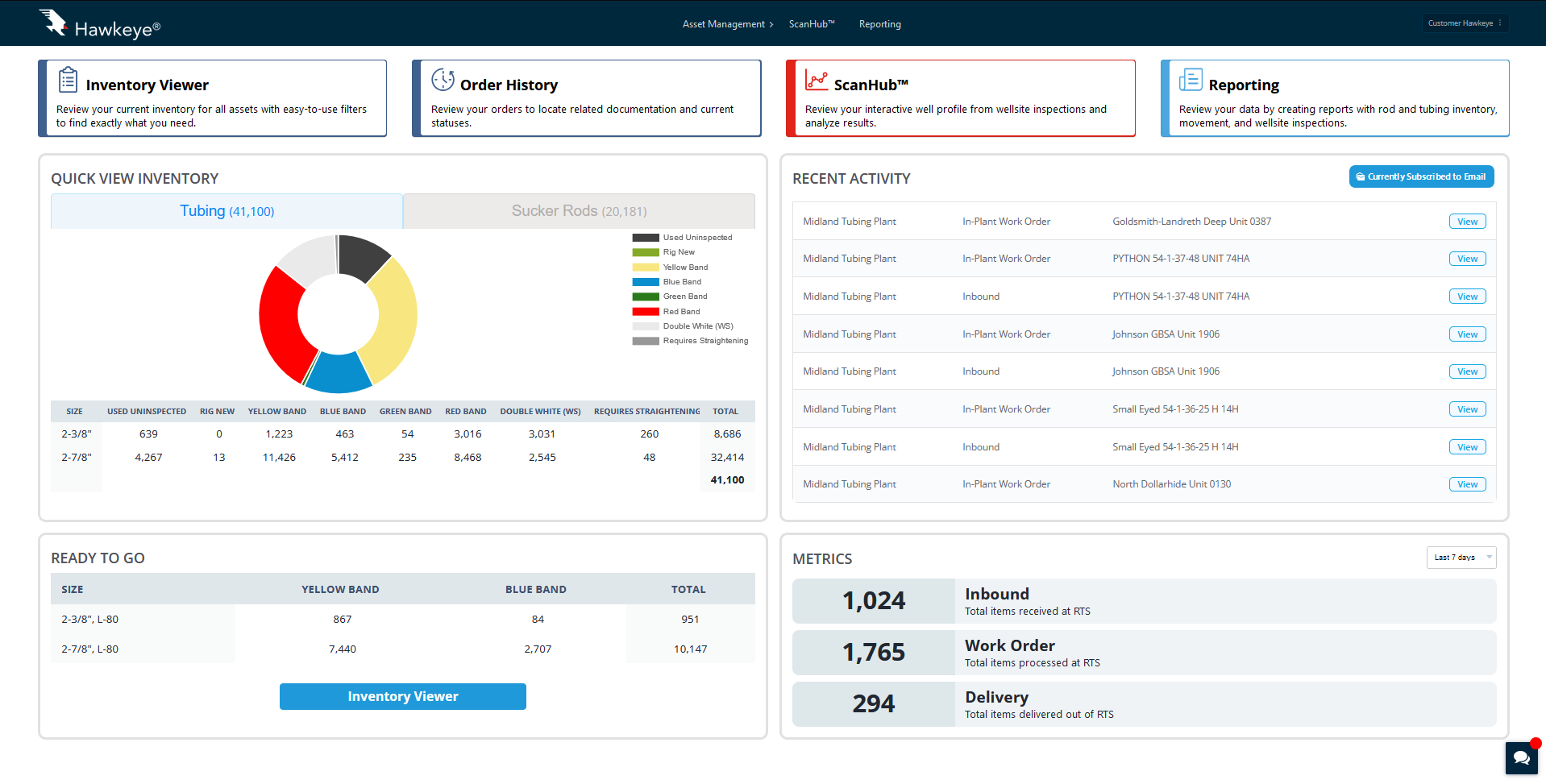Open the Order History card title
Screen dimensions: 1546x784
pos(509,85)
